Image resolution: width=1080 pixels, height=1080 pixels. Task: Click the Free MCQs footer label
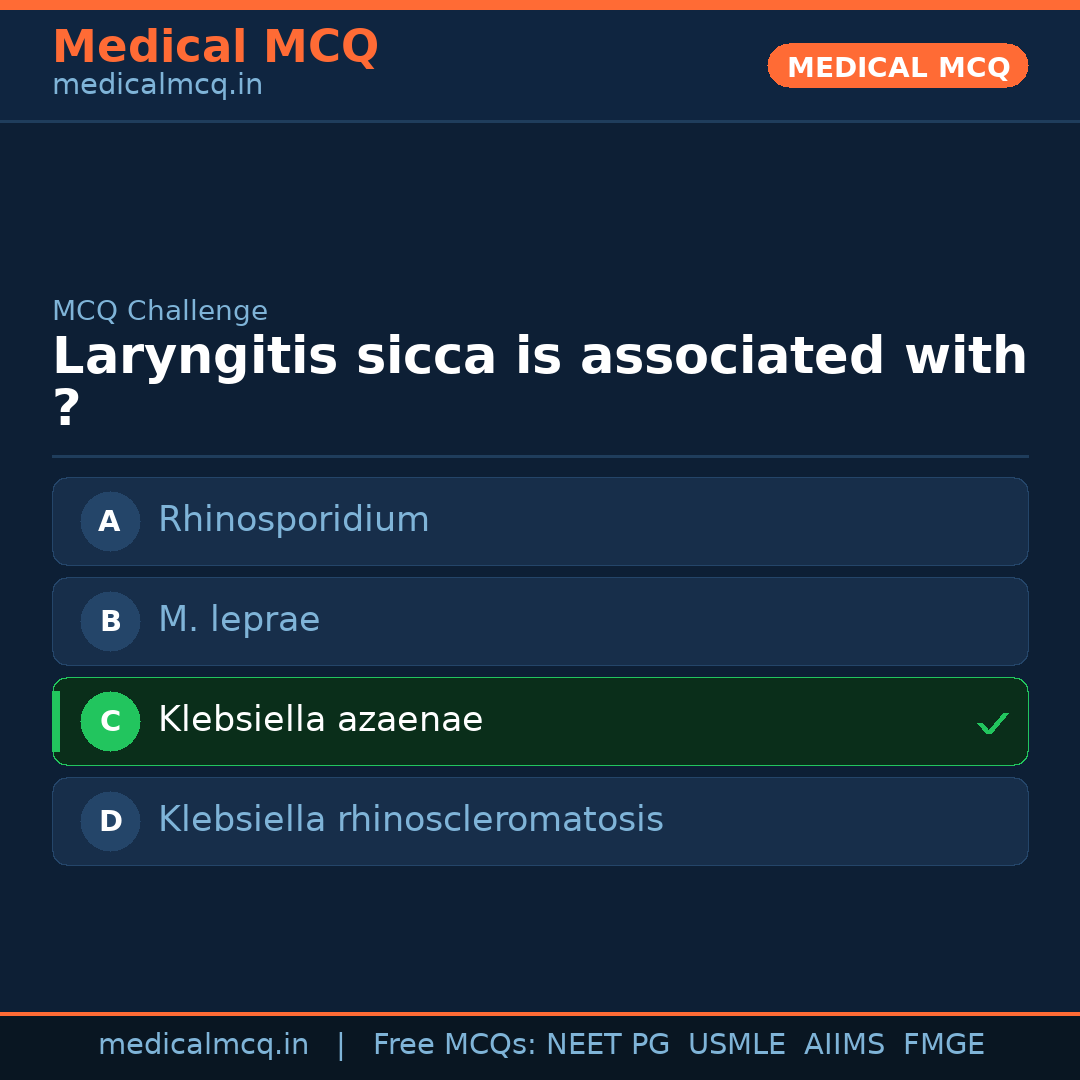[454, 1045]
